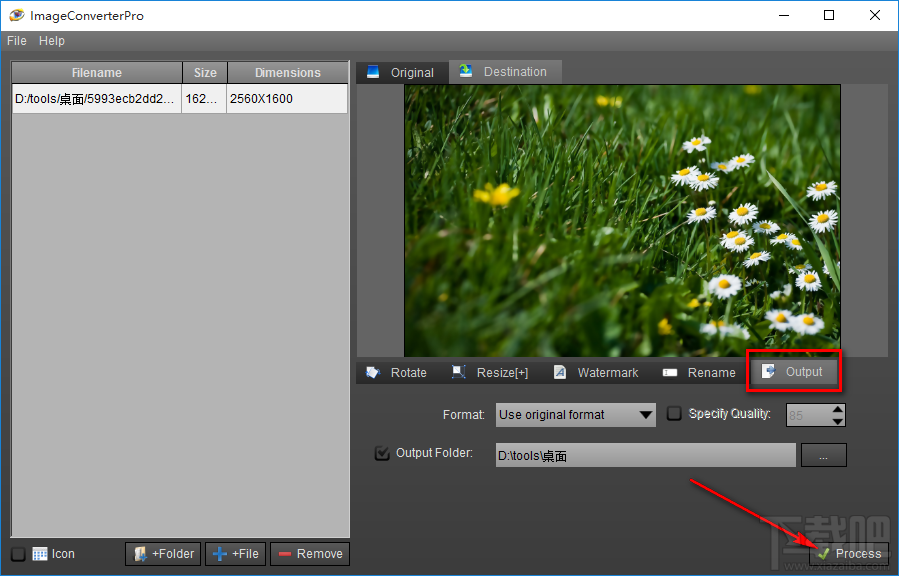
Task: Click the Resize tab icon
Action: click(x=458, y=372)
